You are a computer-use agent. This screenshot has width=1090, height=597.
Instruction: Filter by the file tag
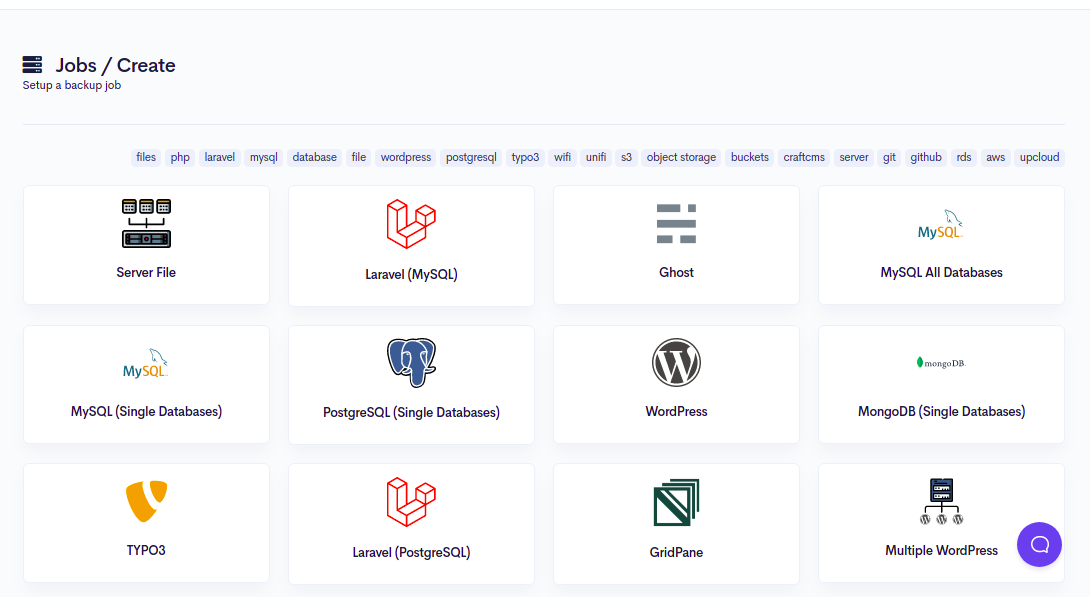coord(359,157)
